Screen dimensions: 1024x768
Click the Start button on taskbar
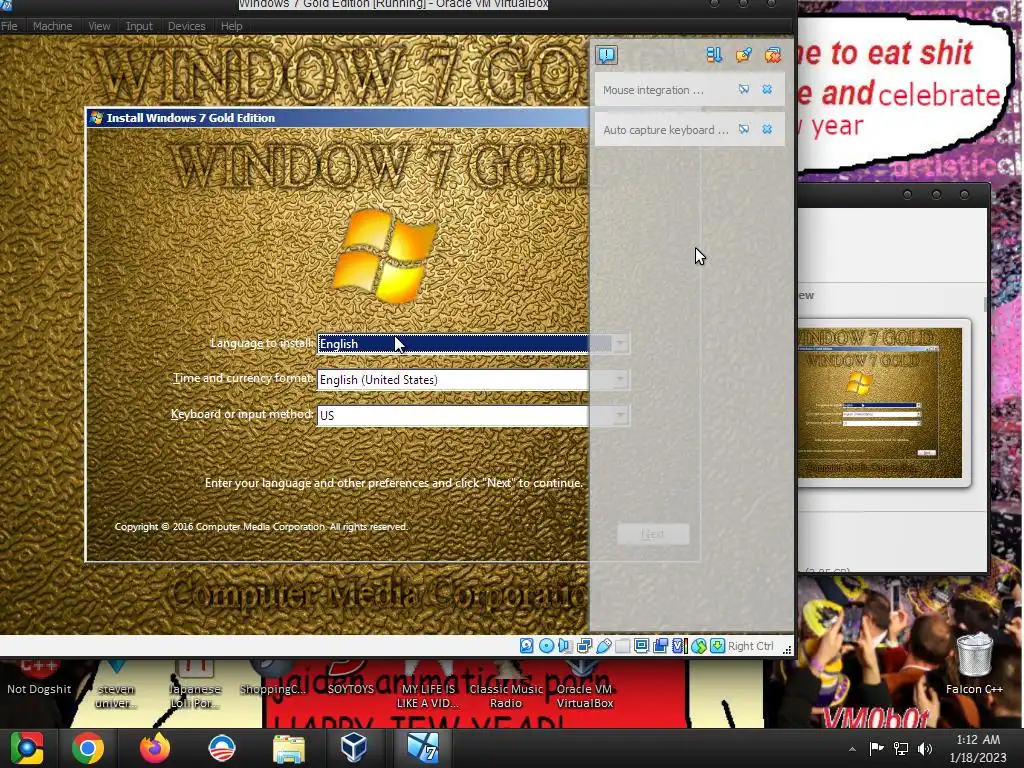(27, 748)
